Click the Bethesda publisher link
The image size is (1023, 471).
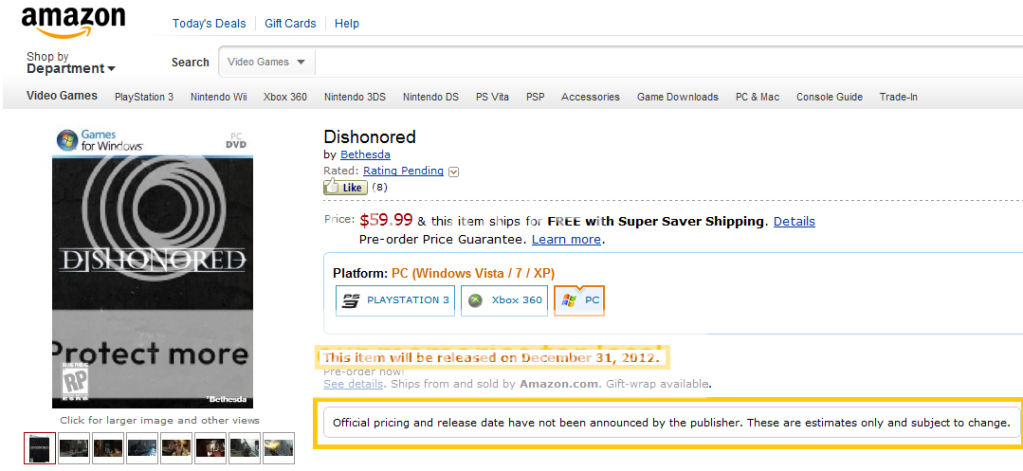tap(365, 155)
